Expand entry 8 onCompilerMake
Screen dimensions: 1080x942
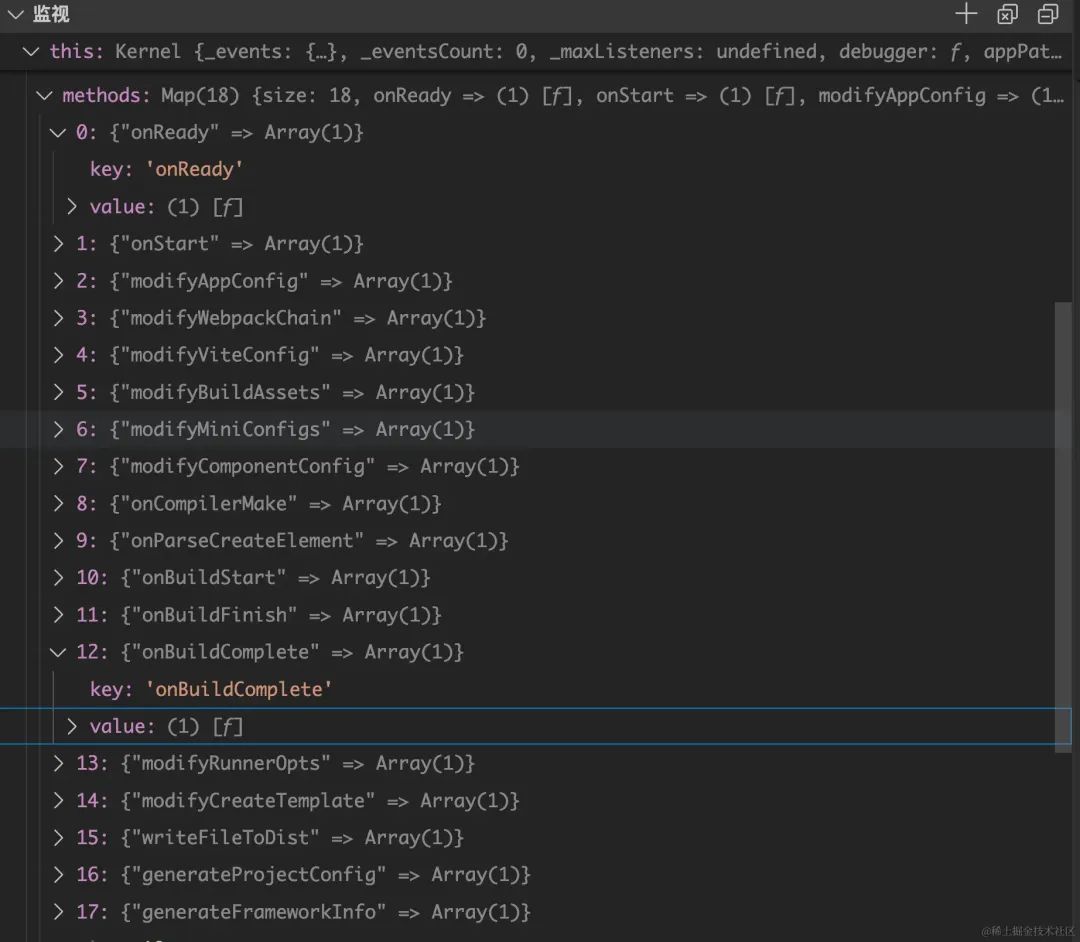click(58, 503)
